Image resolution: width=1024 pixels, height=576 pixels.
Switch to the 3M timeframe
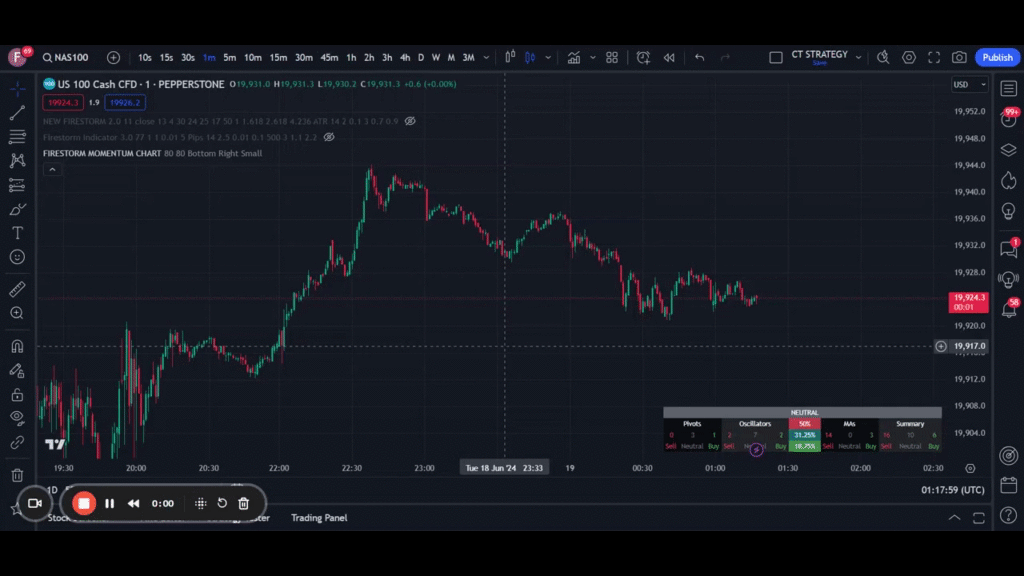click(468, 57)
